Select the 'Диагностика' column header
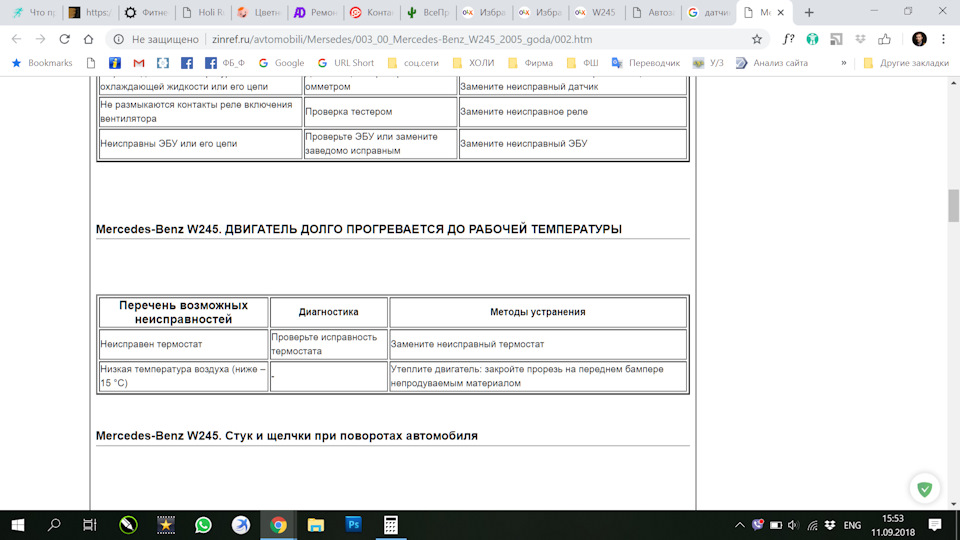 [329, 312]
